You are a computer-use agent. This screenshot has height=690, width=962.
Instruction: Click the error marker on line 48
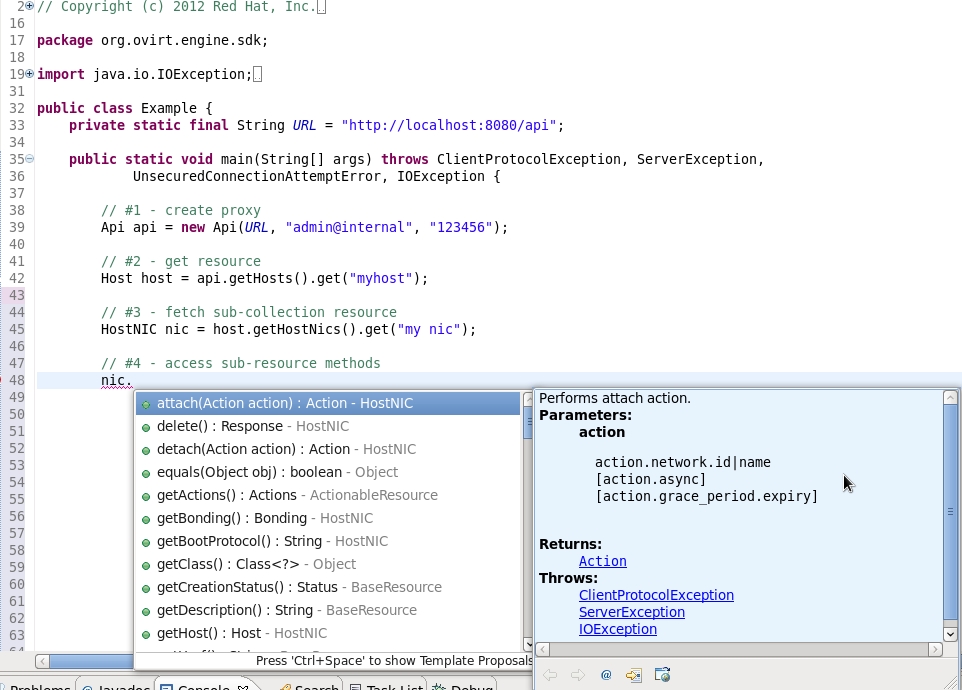3,380
